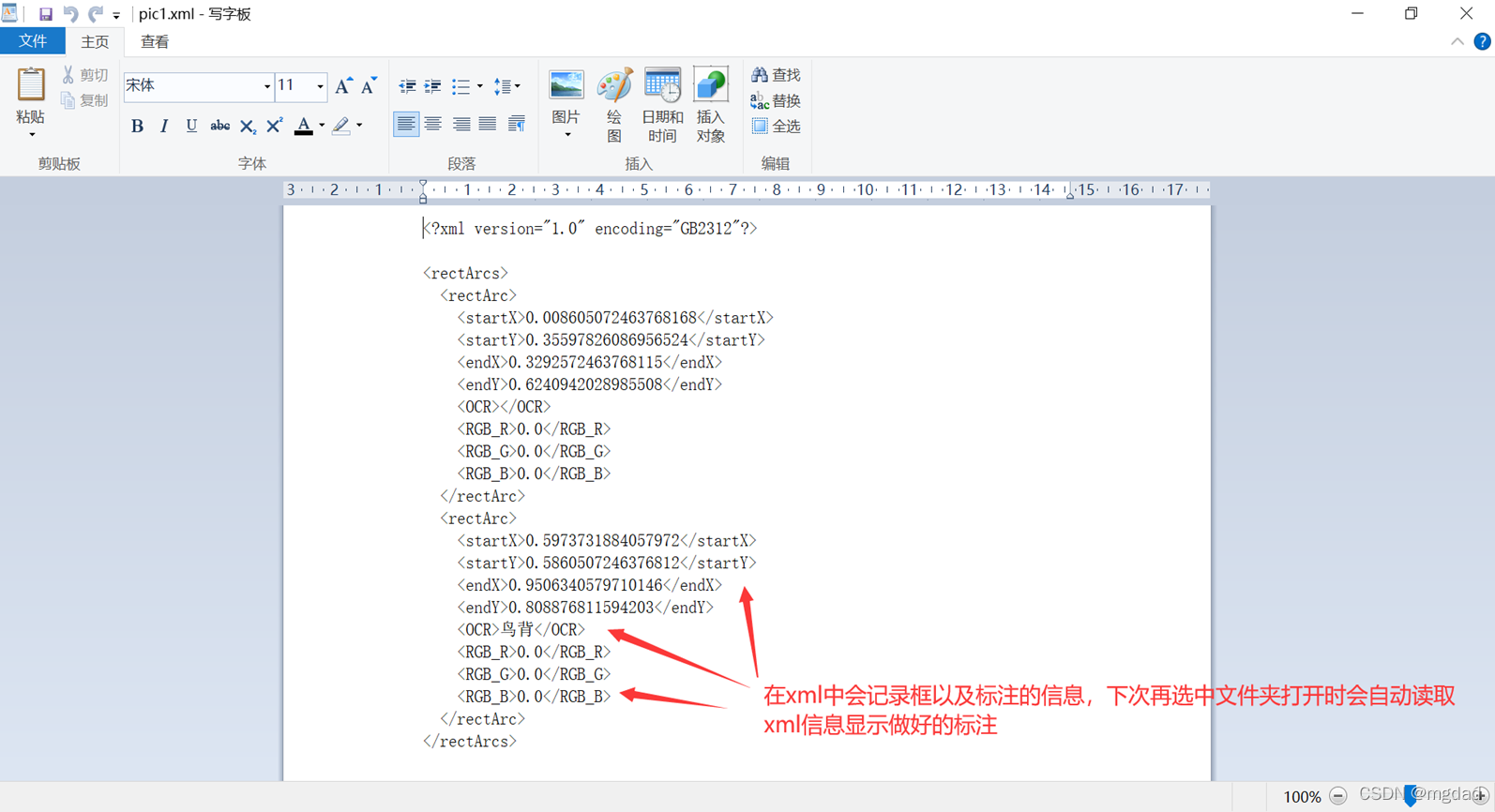Cut selection with 剪切
Viewport: 1495px width, 812px height.
(x=85, y=75)
